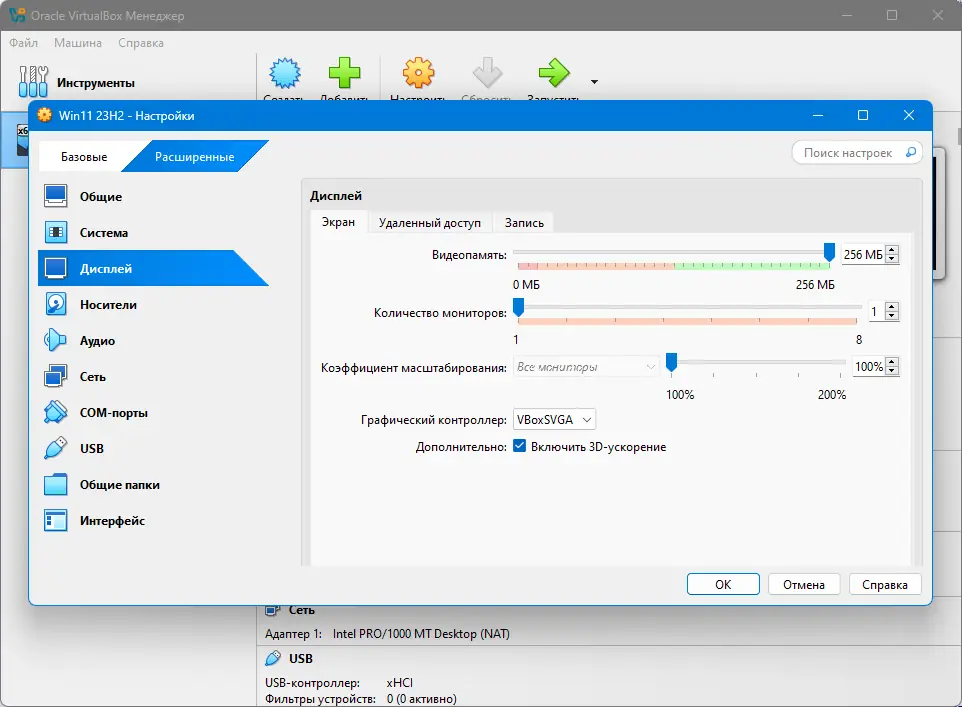The image size is (962, 707).
Task: Switch to Базовые settings mode
Action: tap(84, 156)
